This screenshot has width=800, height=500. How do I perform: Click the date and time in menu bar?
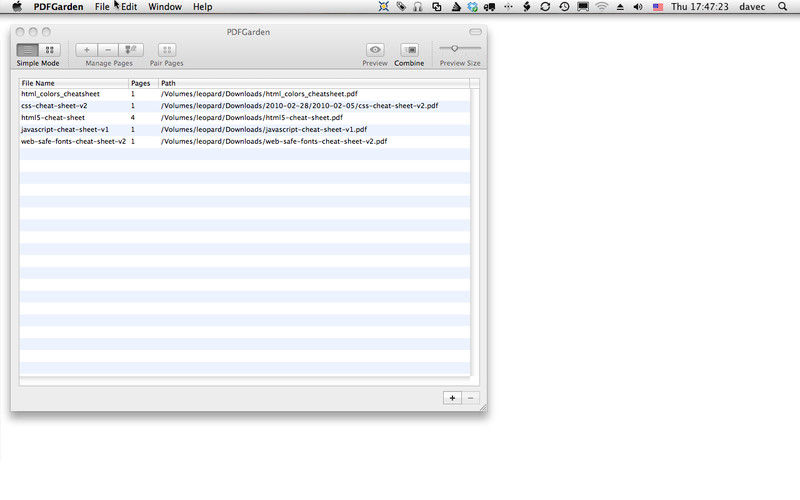[x=699, y=7]
